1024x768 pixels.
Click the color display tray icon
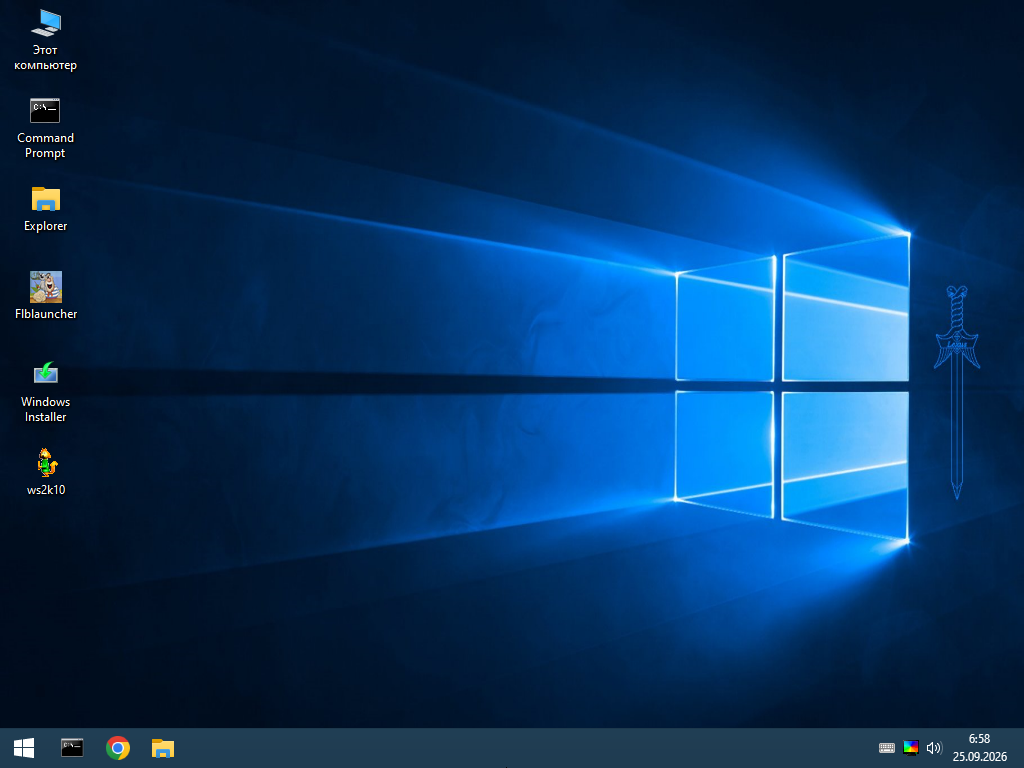coord(910,748)
